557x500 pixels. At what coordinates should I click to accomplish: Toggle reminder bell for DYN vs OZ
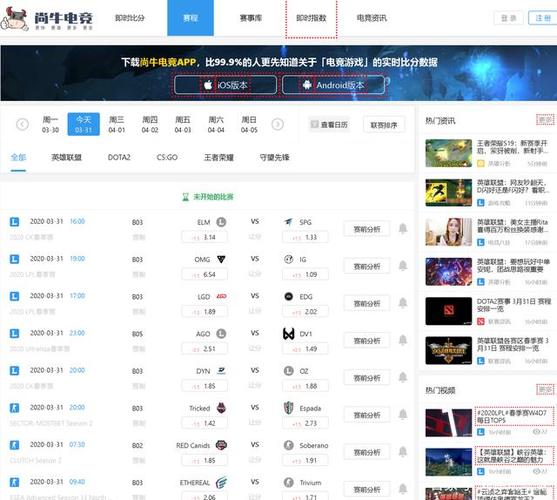402,377
